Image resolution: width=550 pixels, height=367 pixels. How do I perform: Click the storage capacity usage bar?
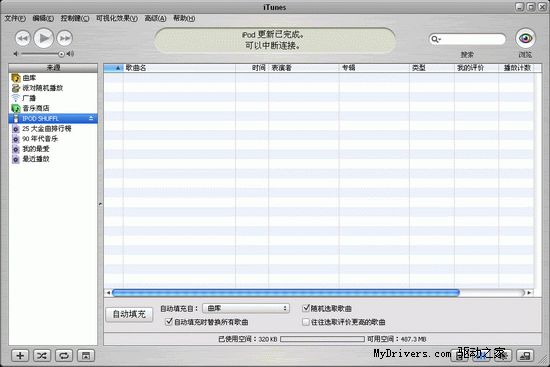[322, 339]
